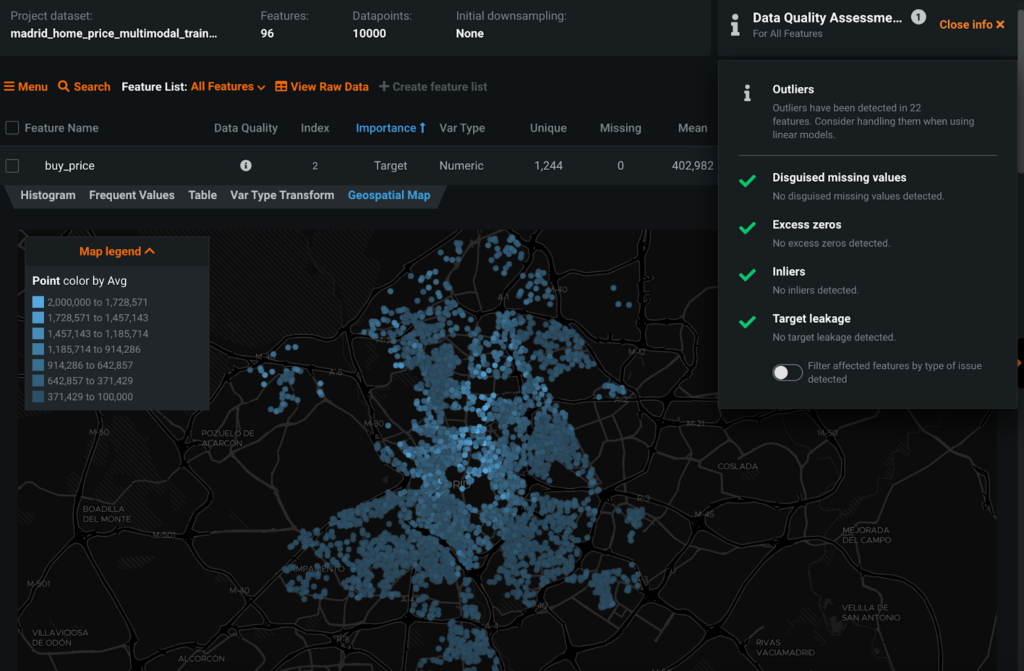Screen dimensions: 1024x671
Task: Click the Index column header
Action: [x=315, y=128]
